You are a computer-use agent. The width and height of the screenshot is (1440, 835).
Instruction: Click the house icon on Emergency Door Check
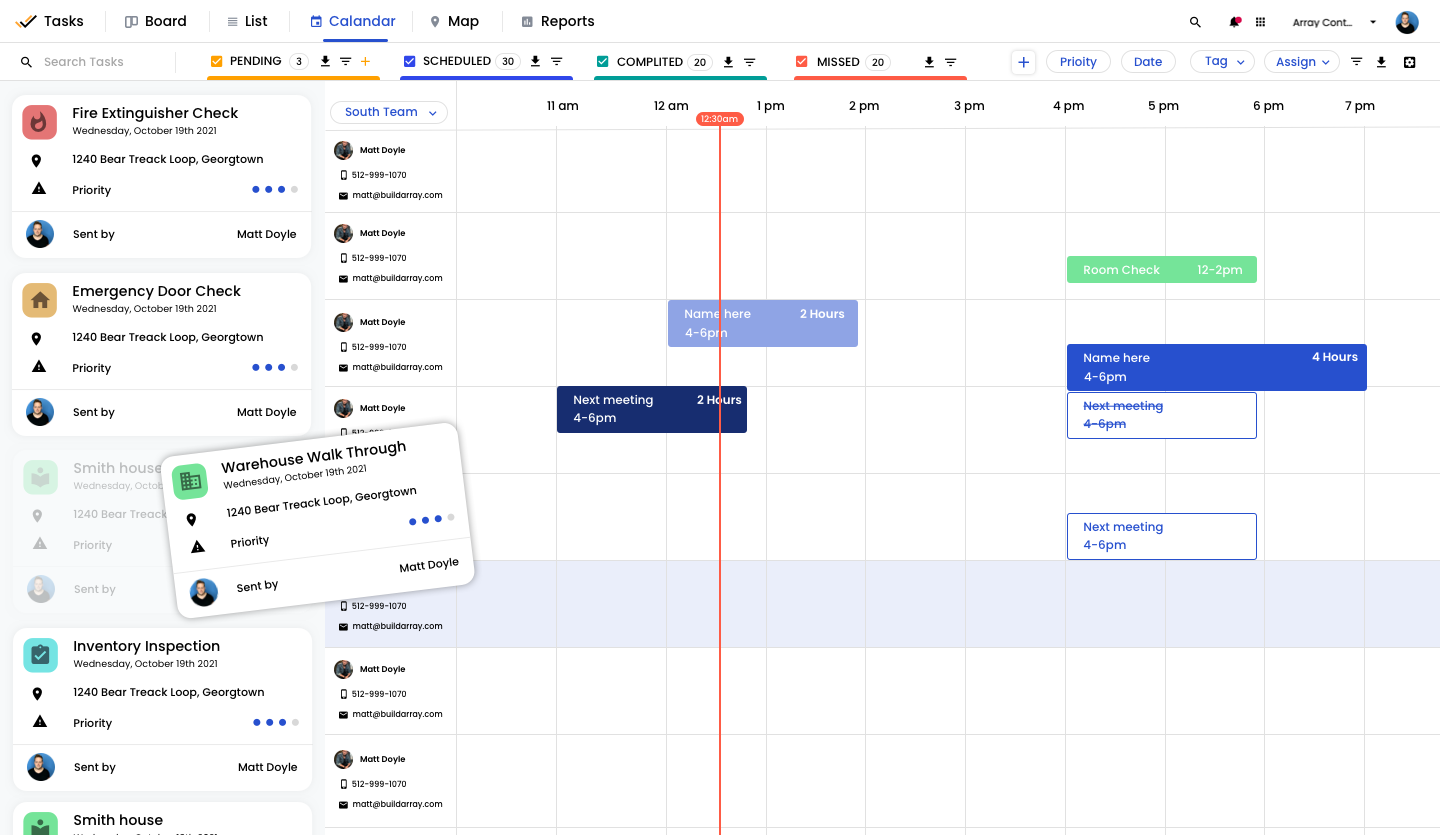[x=39, y=300]
